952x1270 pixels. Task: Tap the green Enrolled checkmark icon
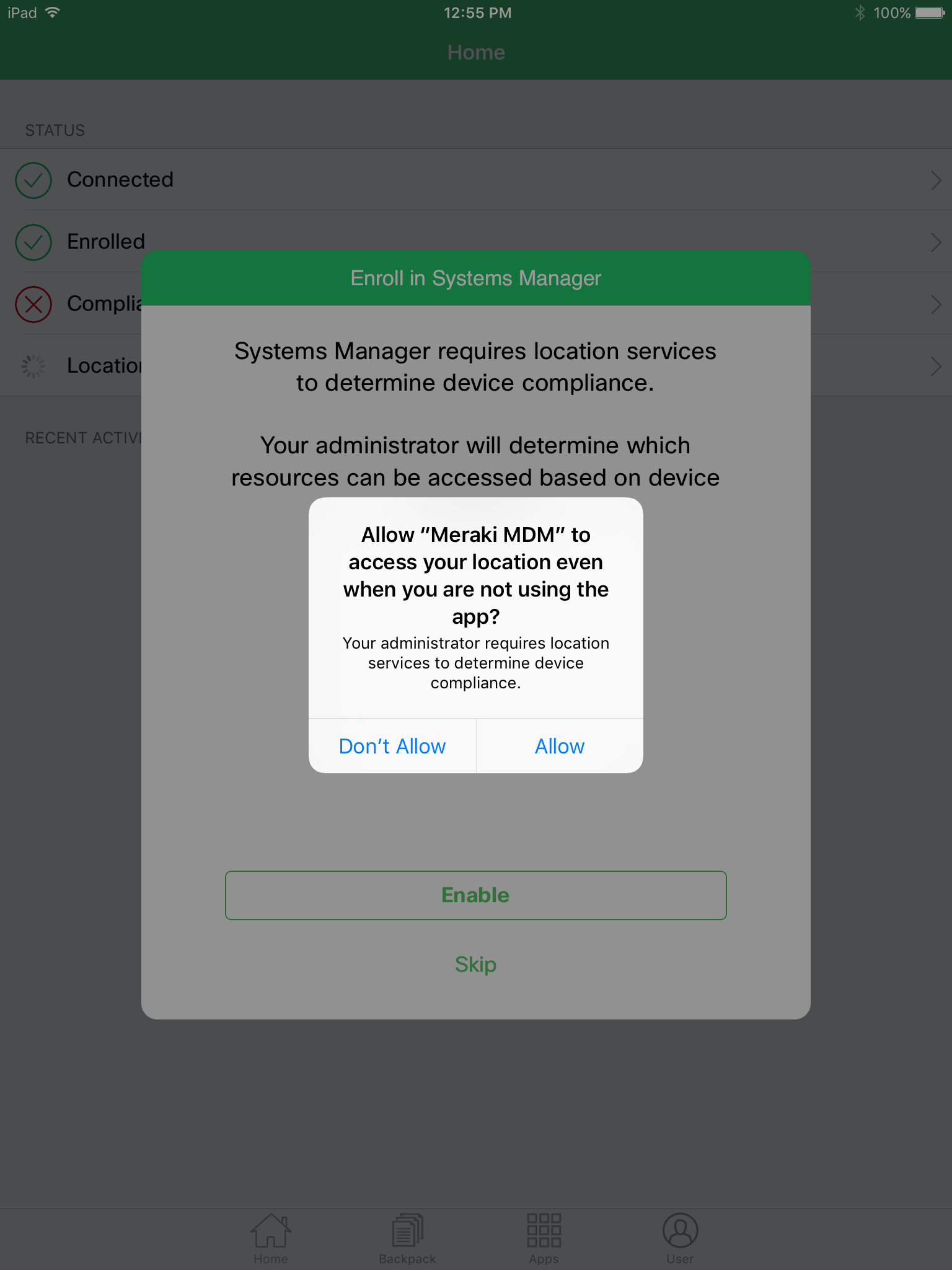click(x=33, y=242)
